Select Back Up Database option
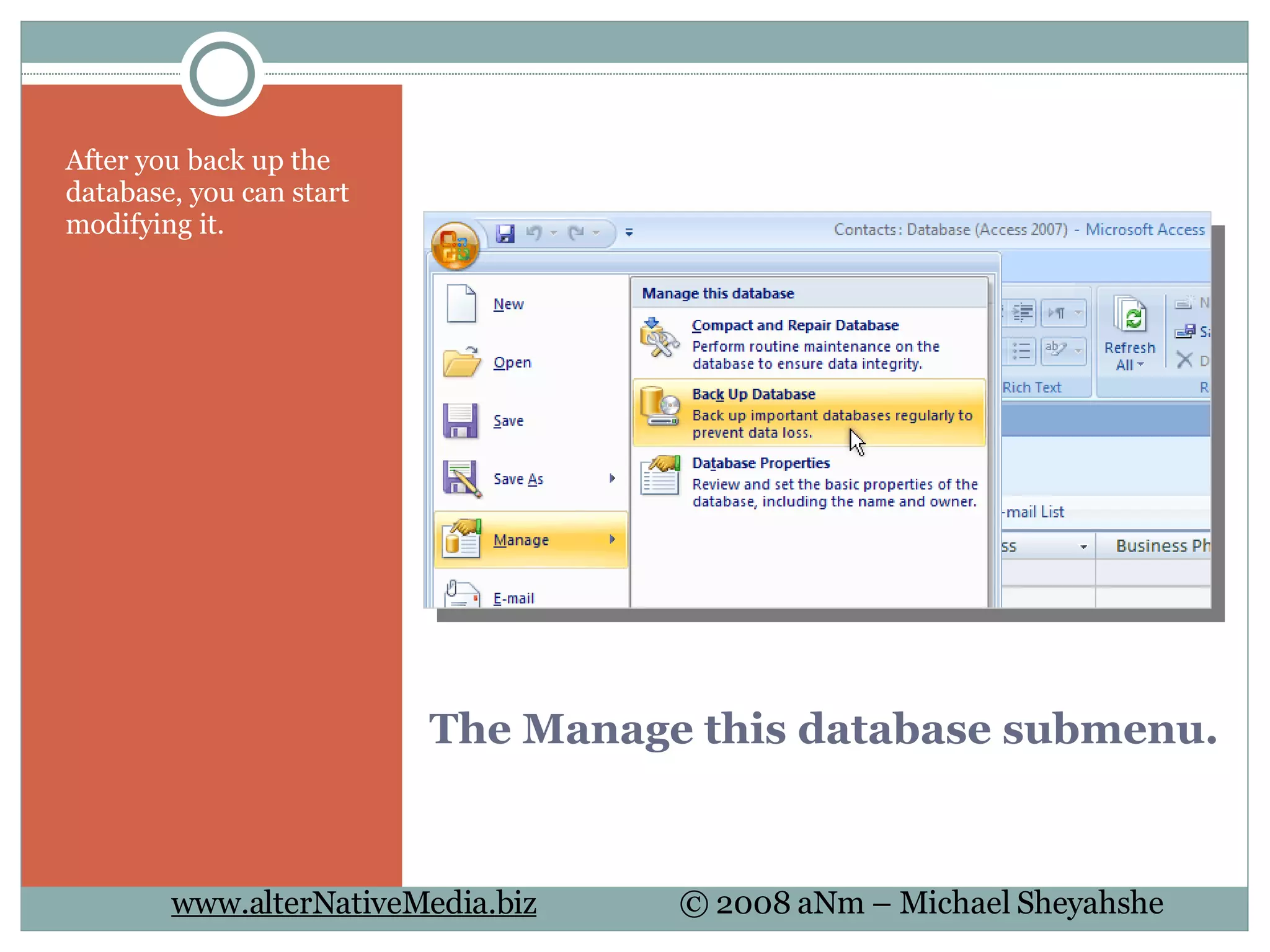The height and width of the screenshot is (952, 1270). click(809, 412)
